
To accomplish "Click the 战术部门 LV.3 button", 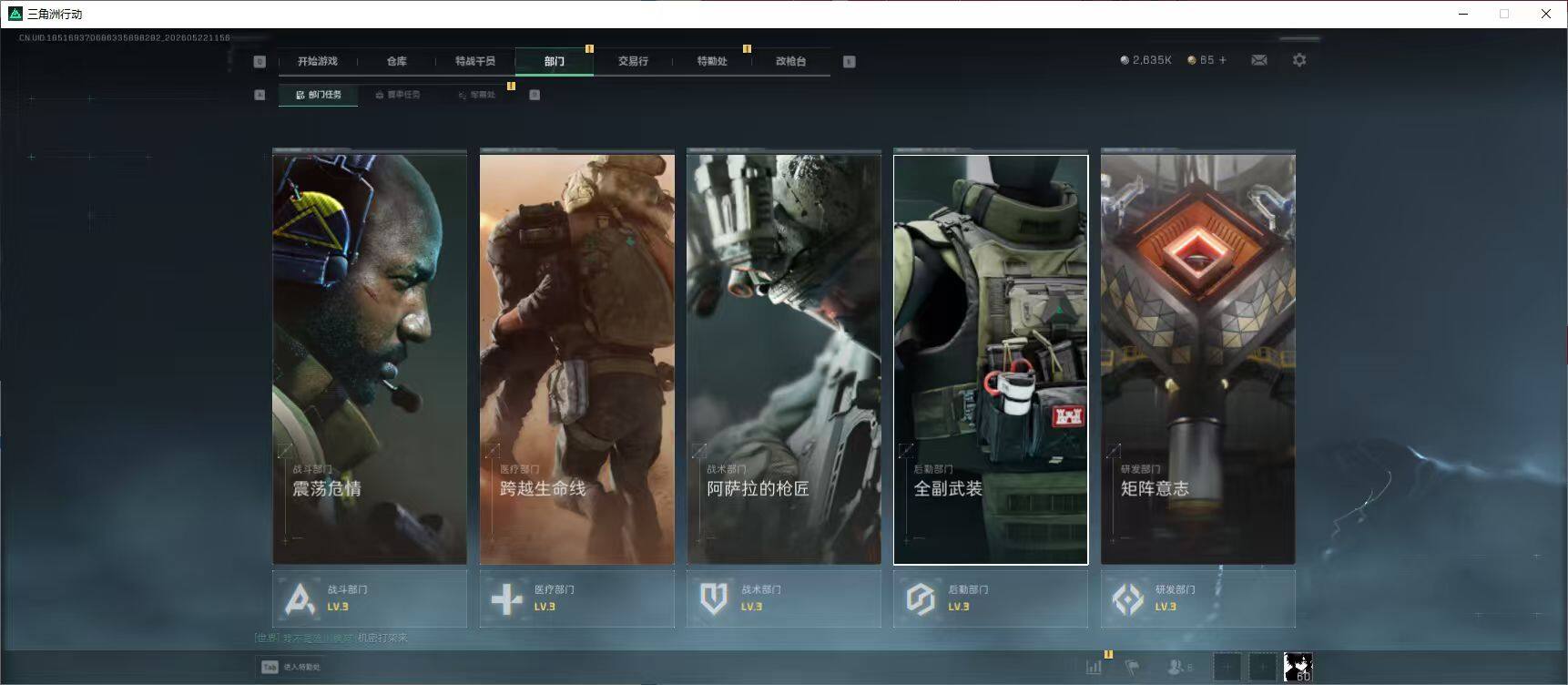I will coord(784,598).
